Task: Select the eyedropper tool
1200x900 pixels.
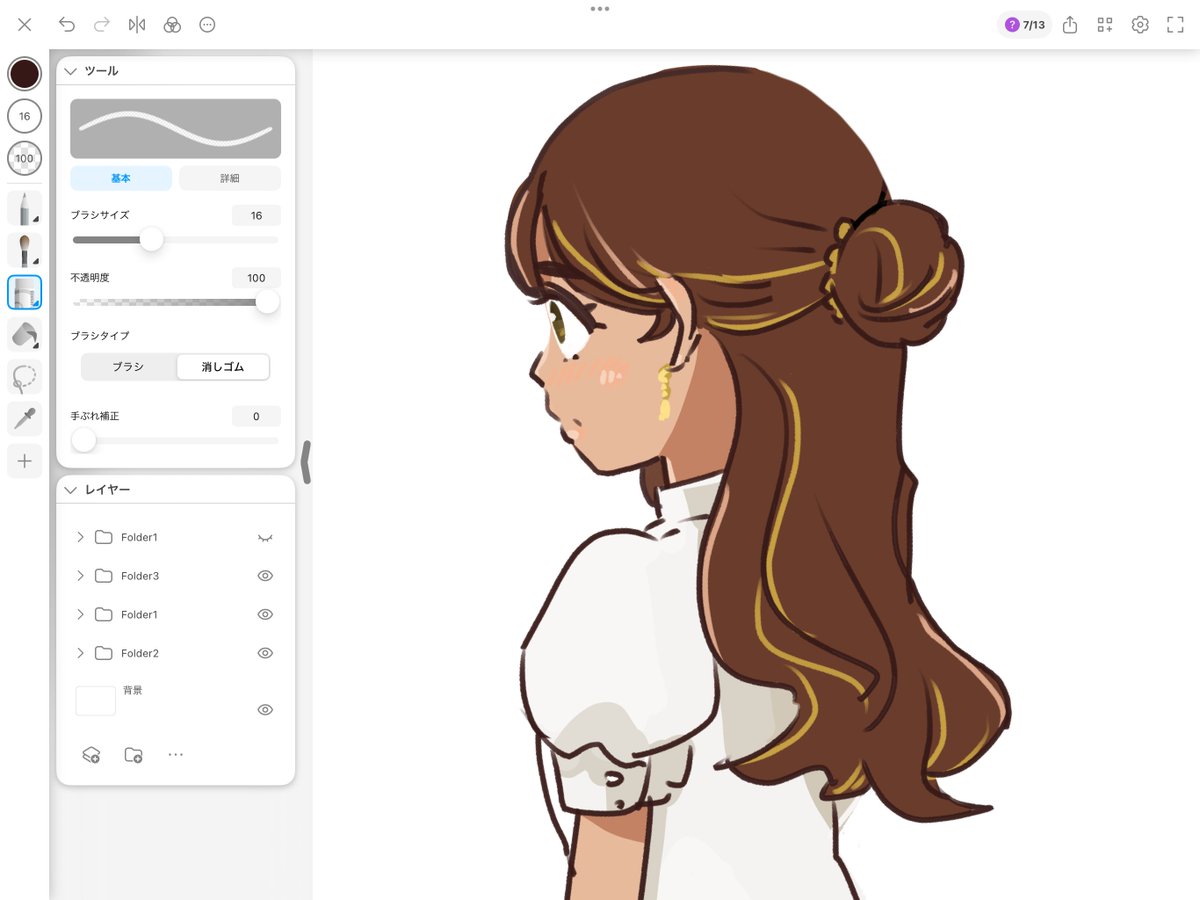Action: (25, 419)
